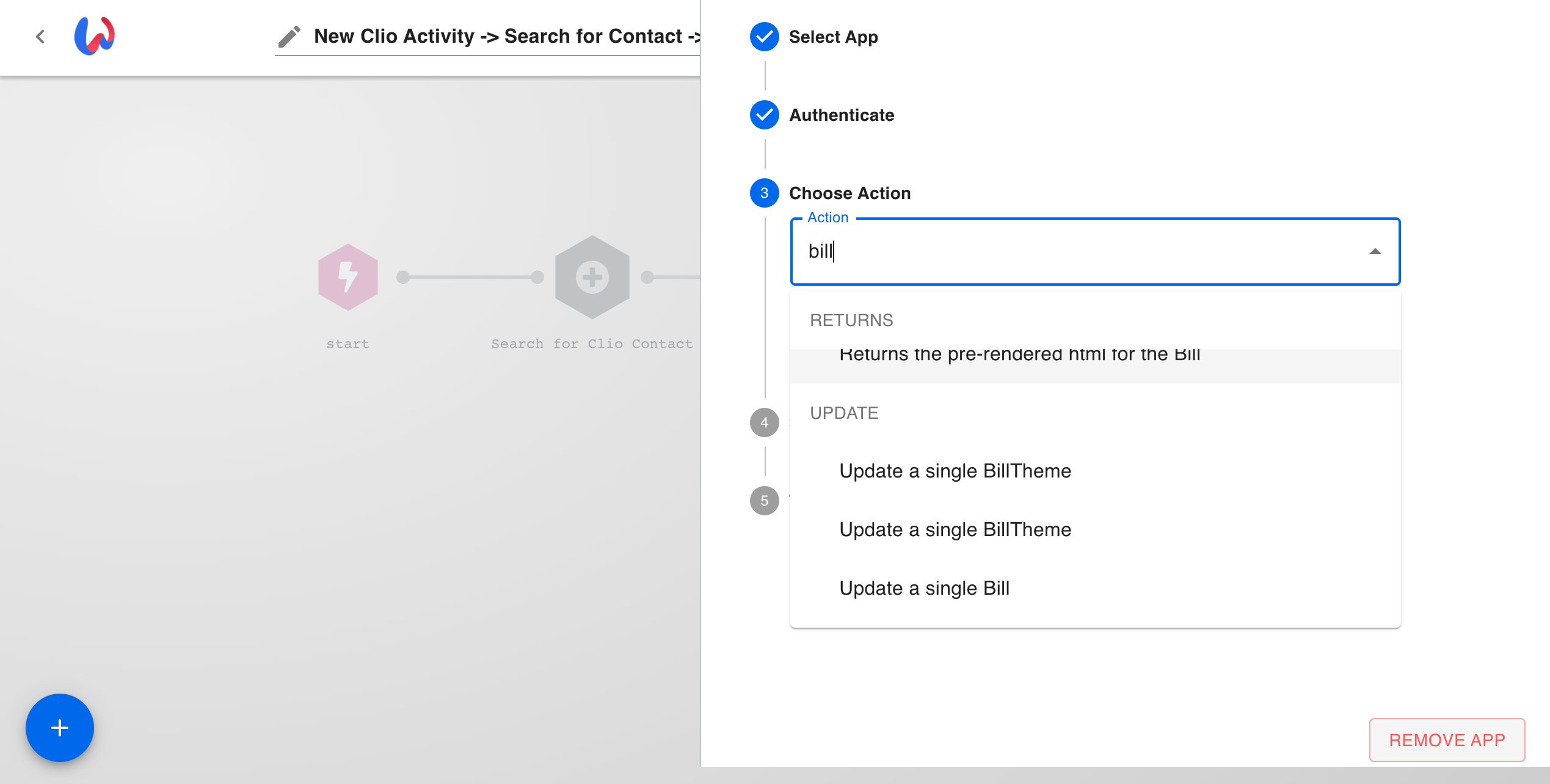Image resolution: width=1550 pixels, height=784 pixels.
Task: Jump to step 5 circle
Action: coord(764,501)
